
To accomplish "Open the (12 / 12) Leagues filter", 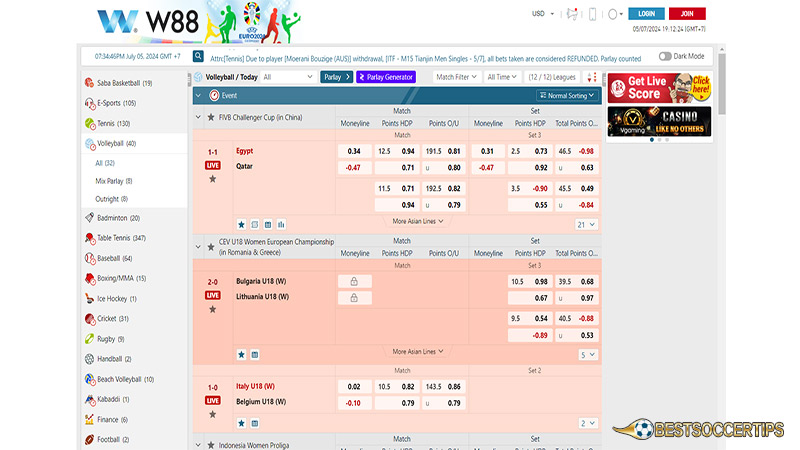I will pyautogui.click(x=552, y=77).
